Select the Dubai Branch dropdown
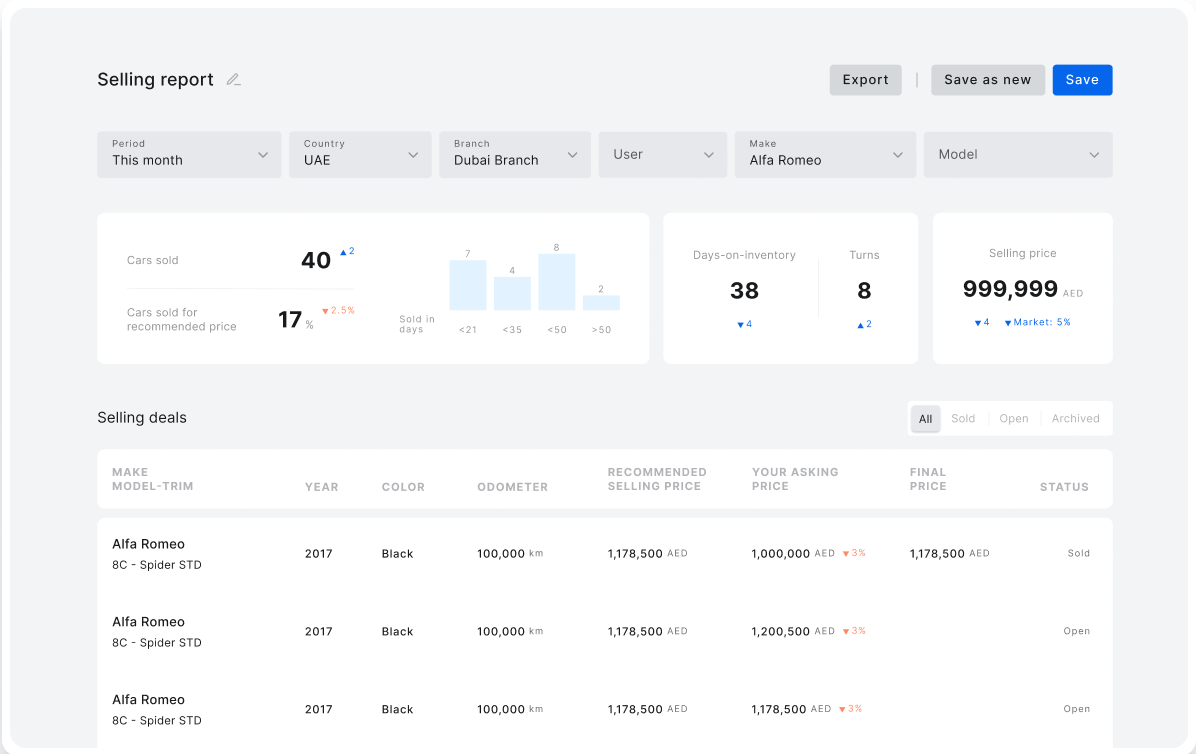The width and height of the screenshot is (1196, 754). click(x=514, y=155)
